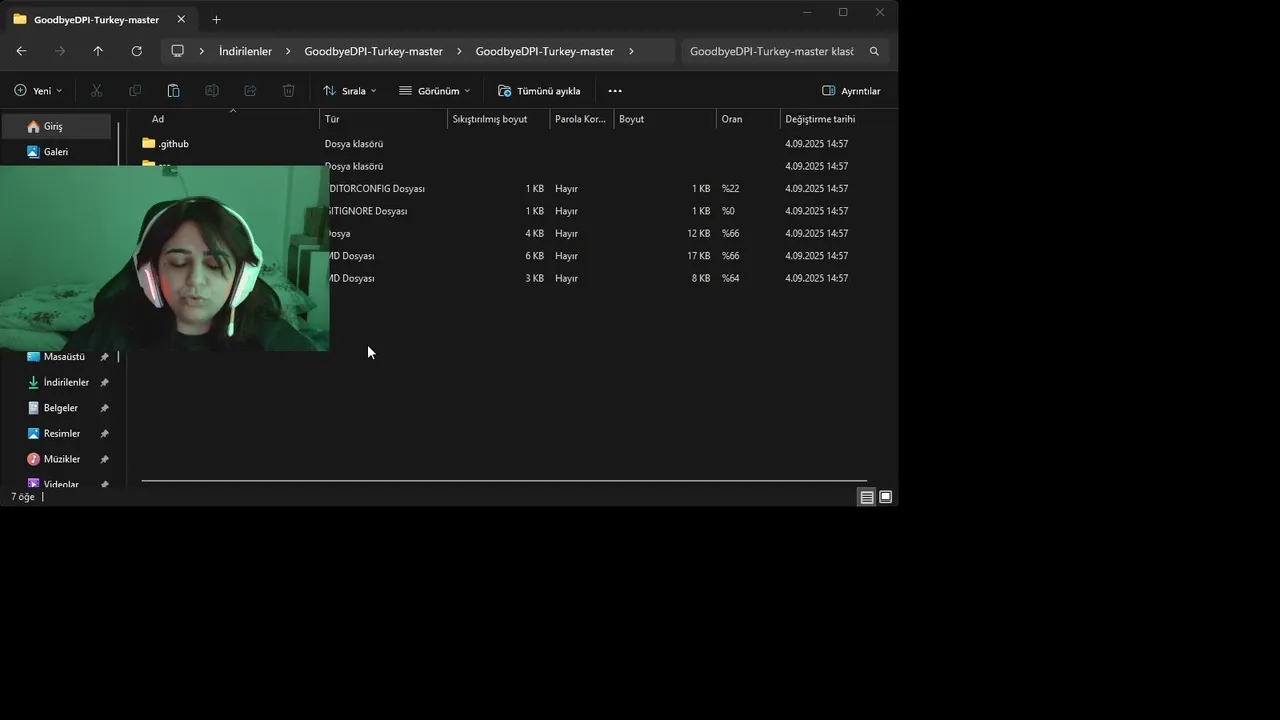Click the .github folder icon
This screenshot has height=720, width=1280.
[149, 144]
